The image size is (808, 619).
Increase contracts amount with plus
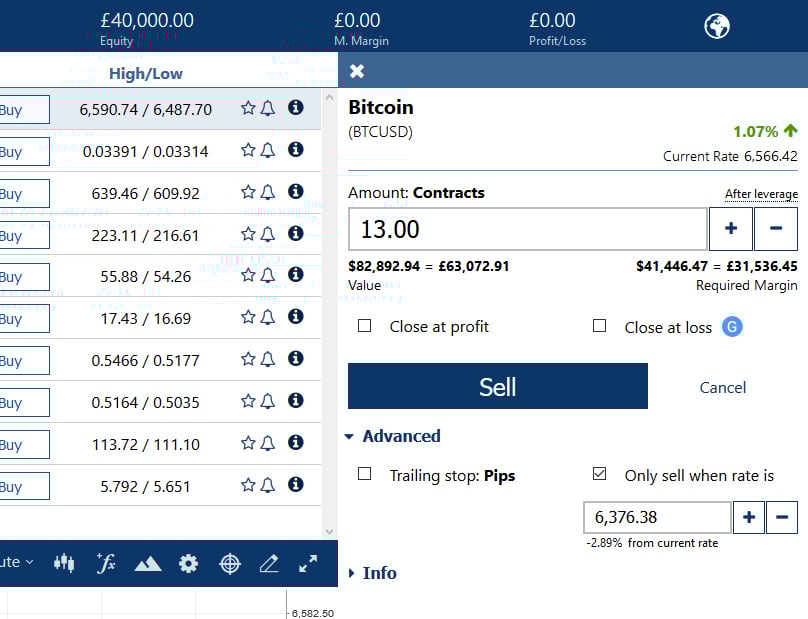[x=731, y=229]
